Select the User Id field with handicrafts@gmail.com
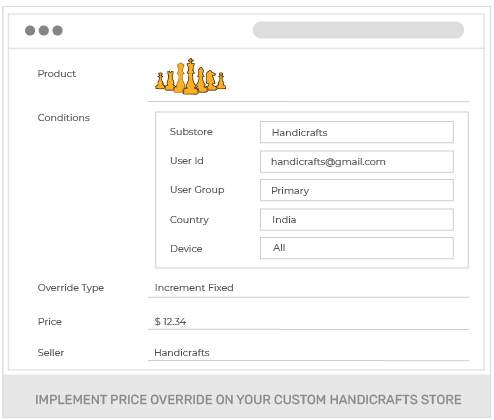Viewport: 494px width, 420px height. click(357, 162)
